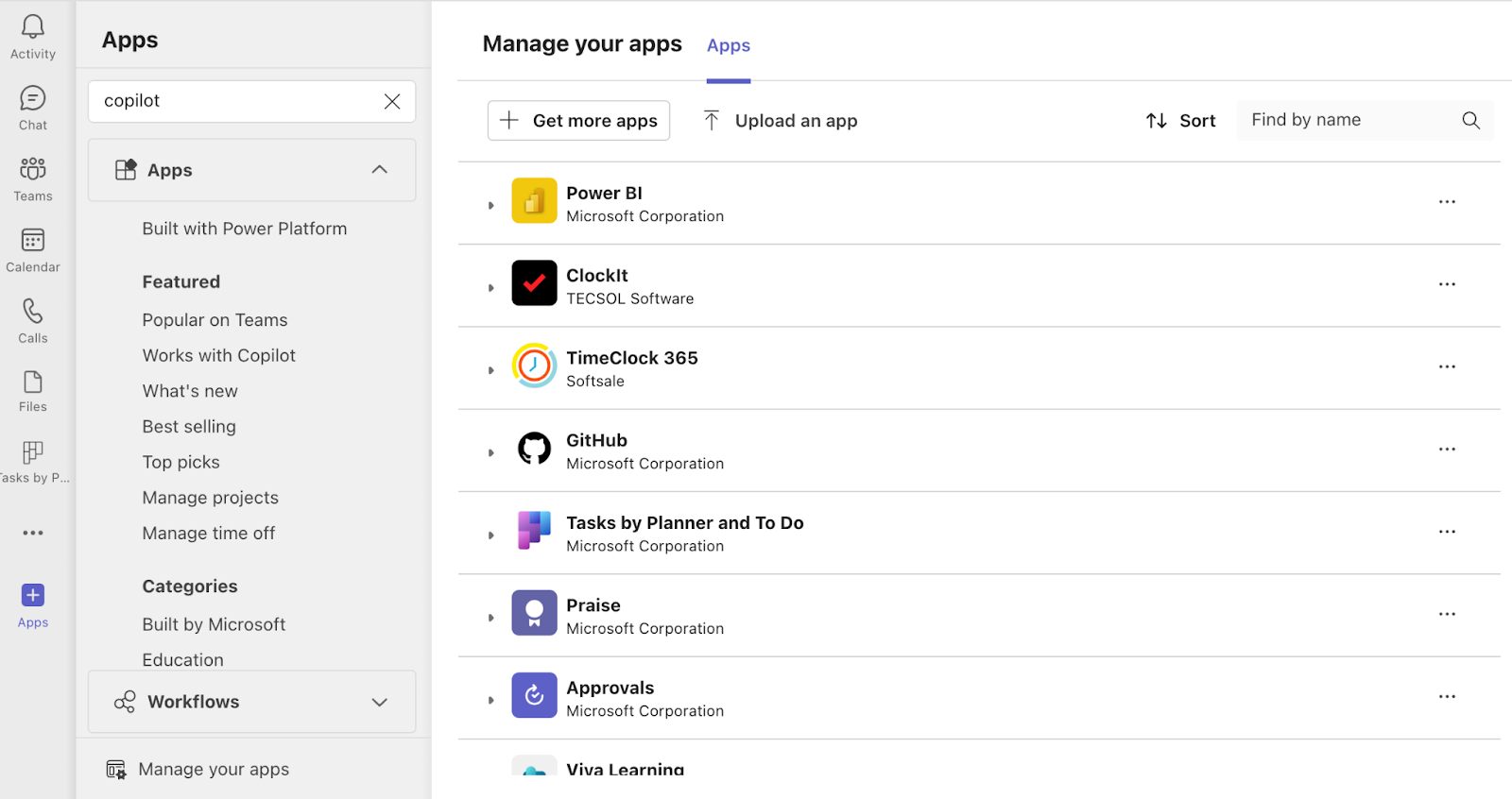Viewport: 1512px width, 799px height.
Task: Click the Tasks by Planner and To Do icon
Action: (x=534, y=531)
